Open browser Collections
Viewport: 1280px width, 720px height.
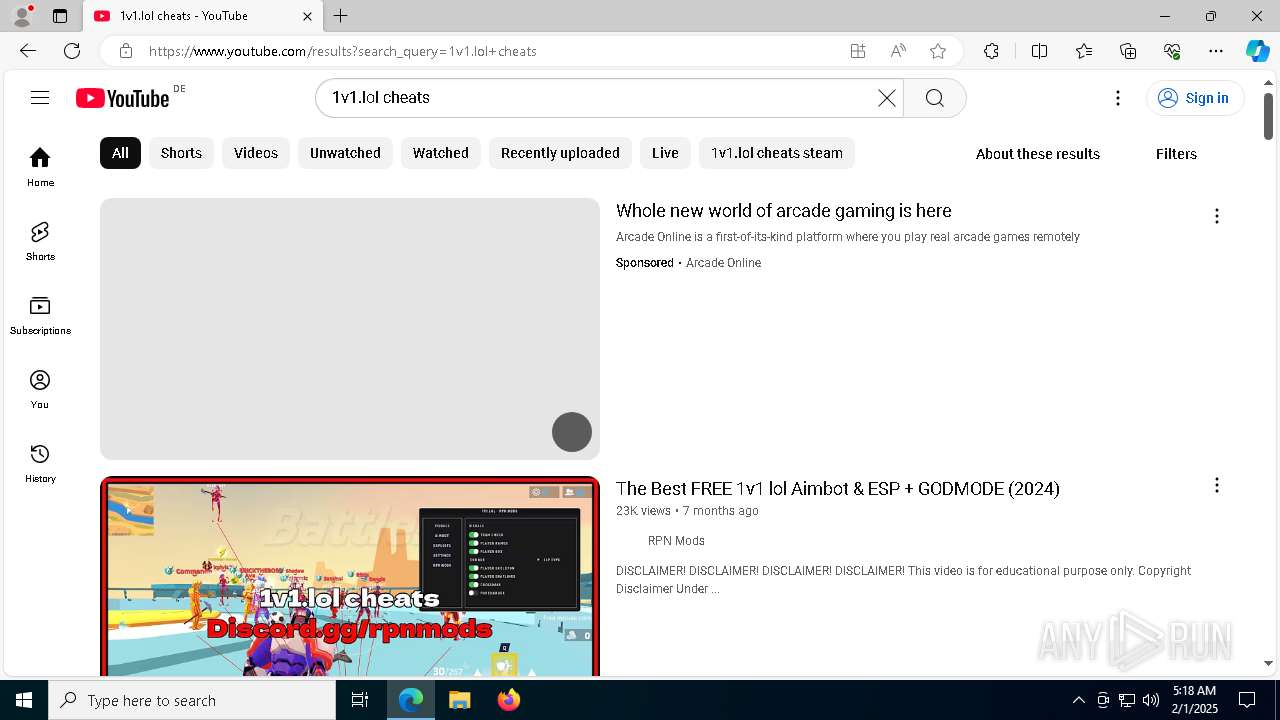click(x=1128, y=51)
